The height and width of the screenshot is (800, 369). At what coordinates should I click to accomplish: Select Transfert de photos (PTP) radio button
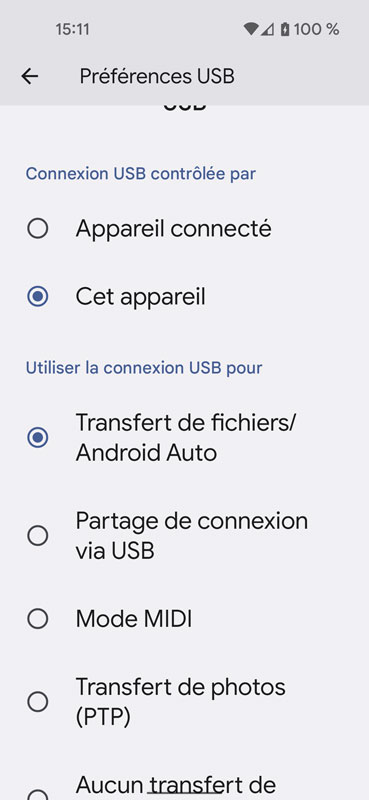point(38,702)
